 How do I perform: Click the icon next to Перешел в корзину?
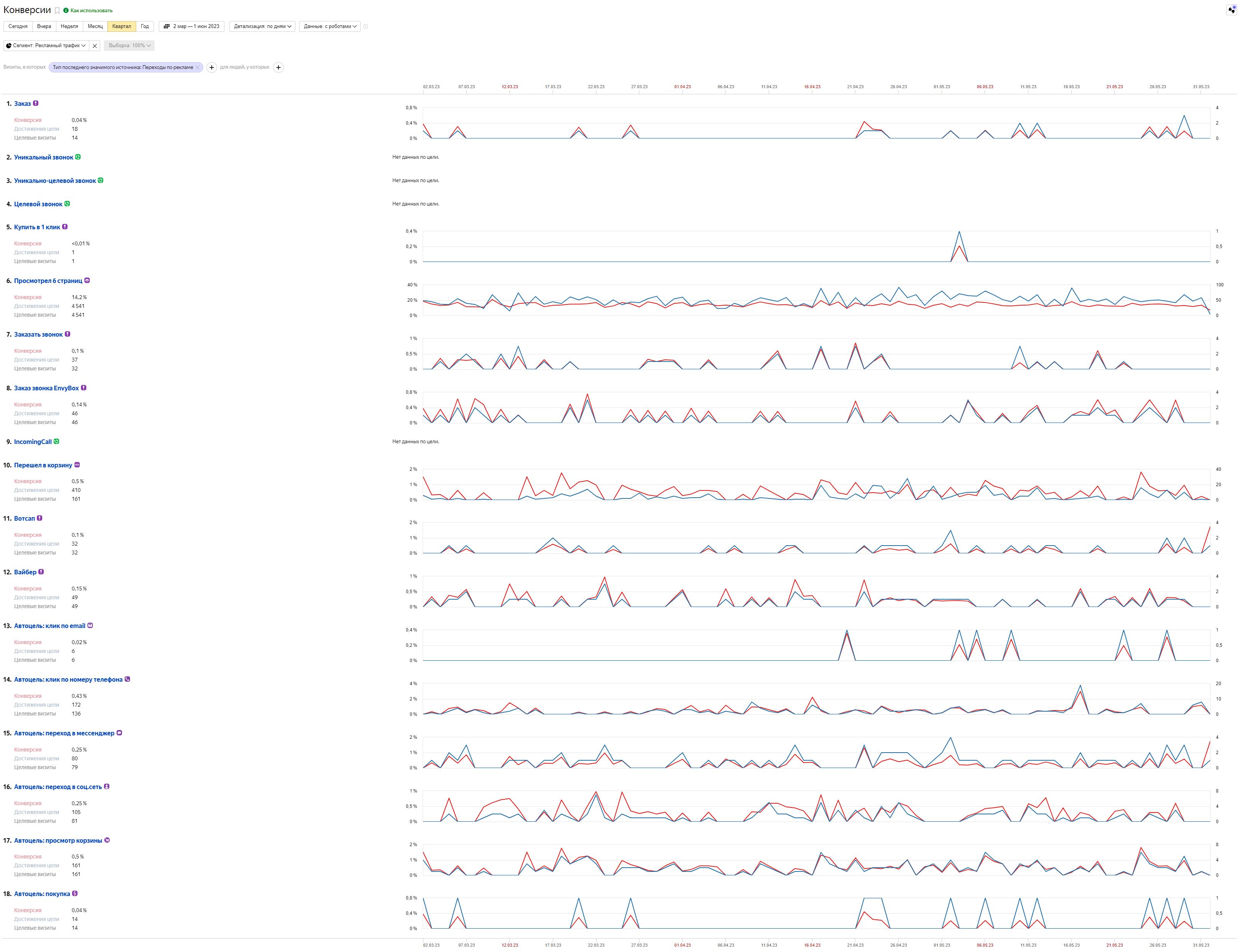click(77, 465)
